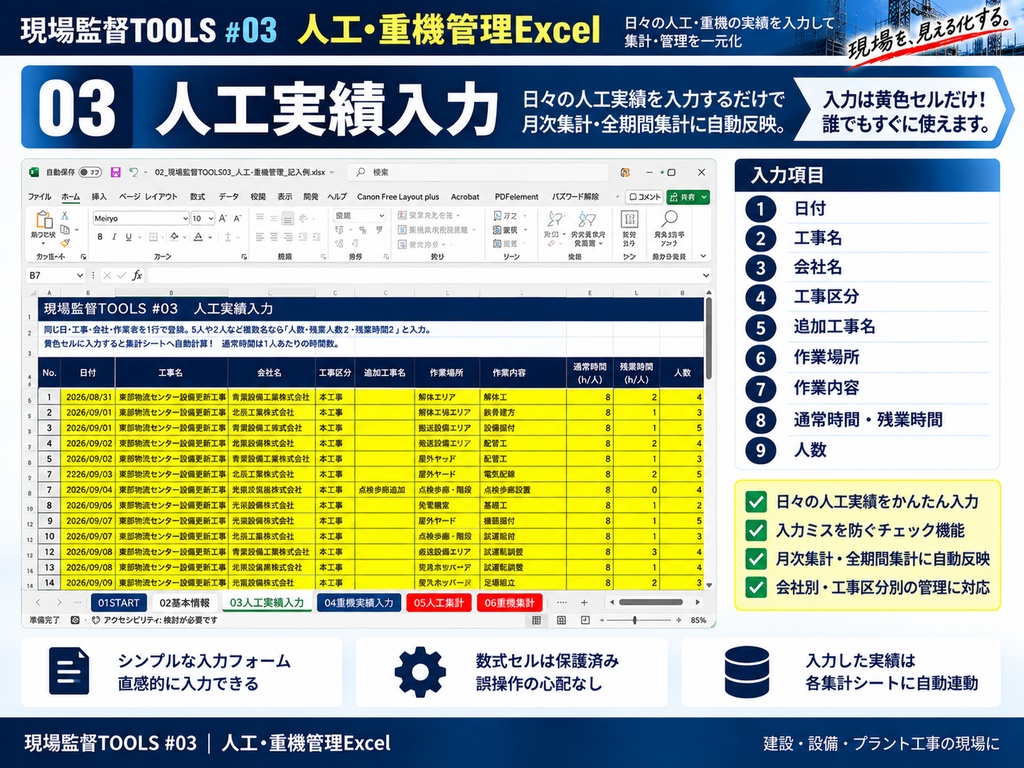The width and height of the screenshot is (1024, 768).
Task: Switch to Normal view in the status bar
Action: 536,620
